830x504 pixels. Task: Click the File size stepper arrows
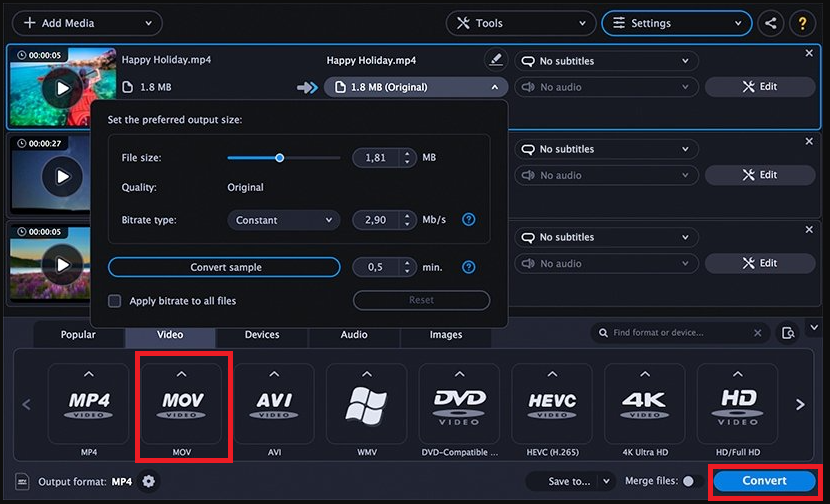(x=407, y=158)
